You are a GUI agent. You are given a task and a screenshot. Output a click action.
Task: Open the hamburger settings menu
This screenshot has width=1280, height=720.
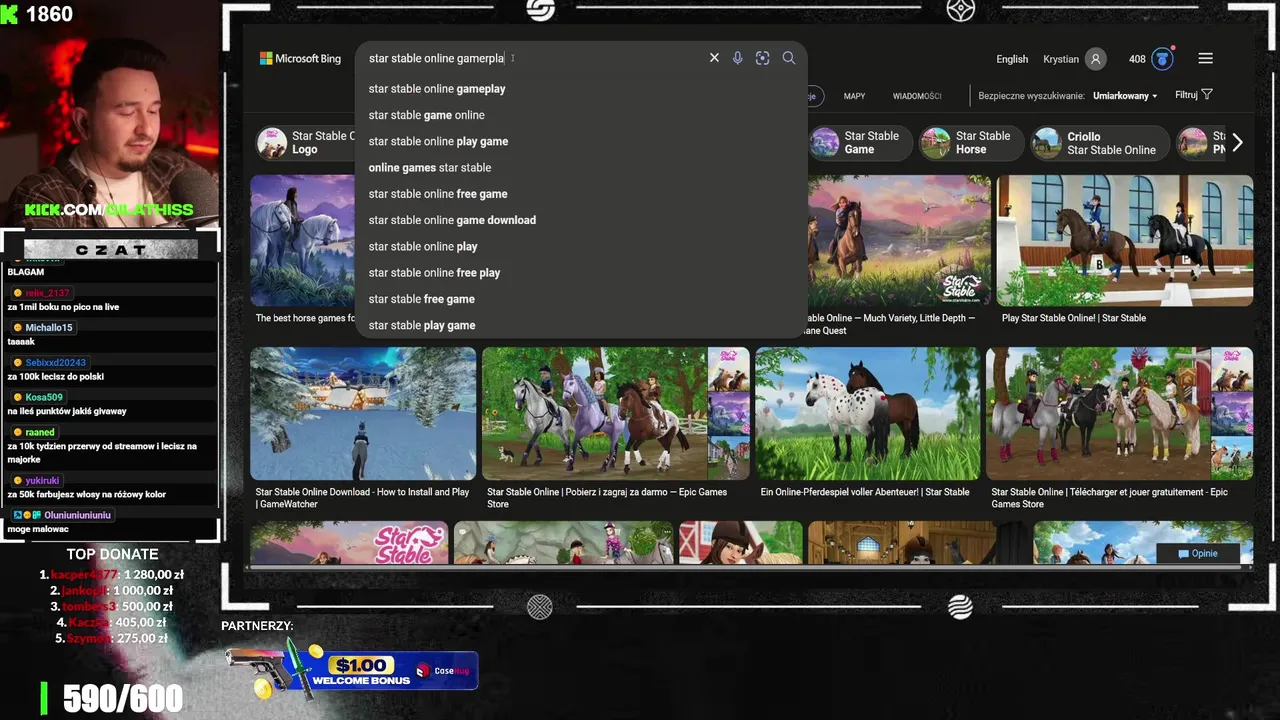coord(1205,59)
